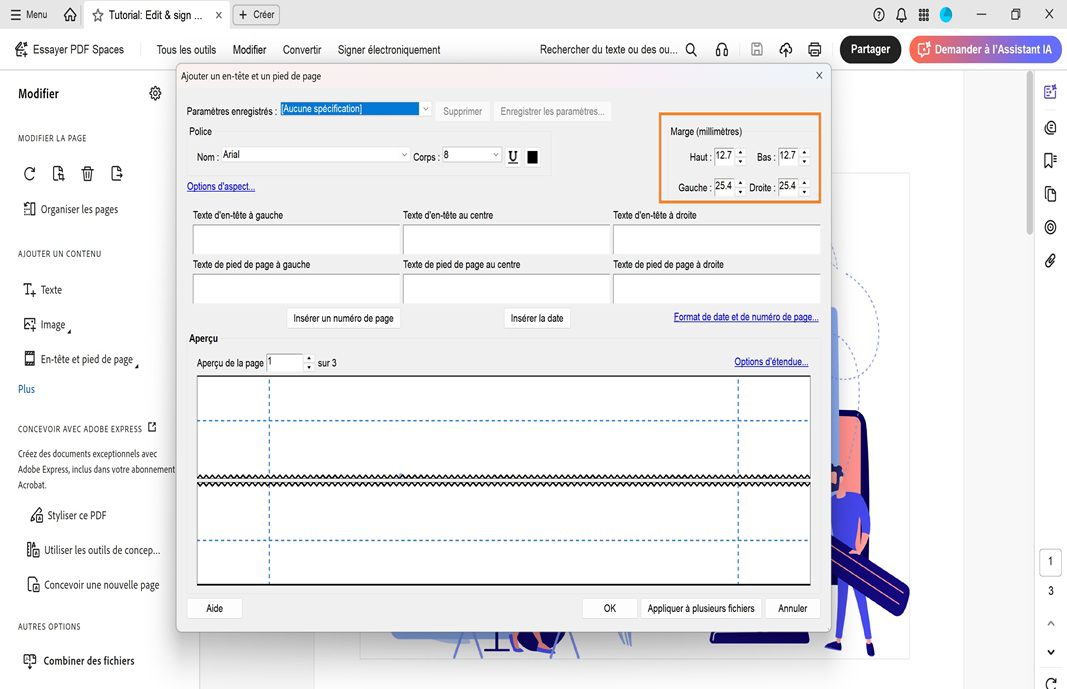
Task: Go to the Home icon
Action: point(70,14)
